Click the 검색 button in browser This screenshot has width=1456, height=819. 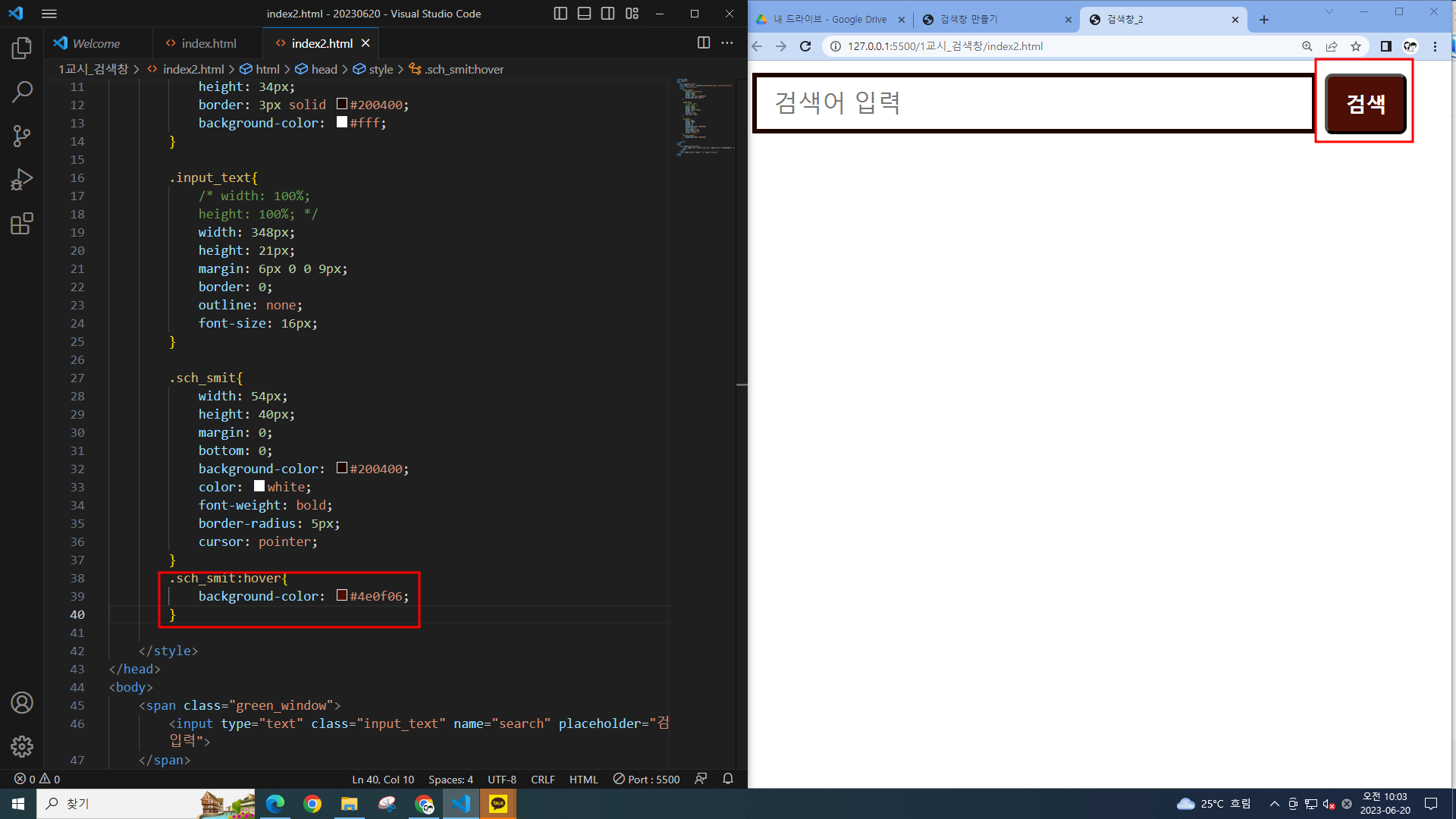tap(1365, 103)
